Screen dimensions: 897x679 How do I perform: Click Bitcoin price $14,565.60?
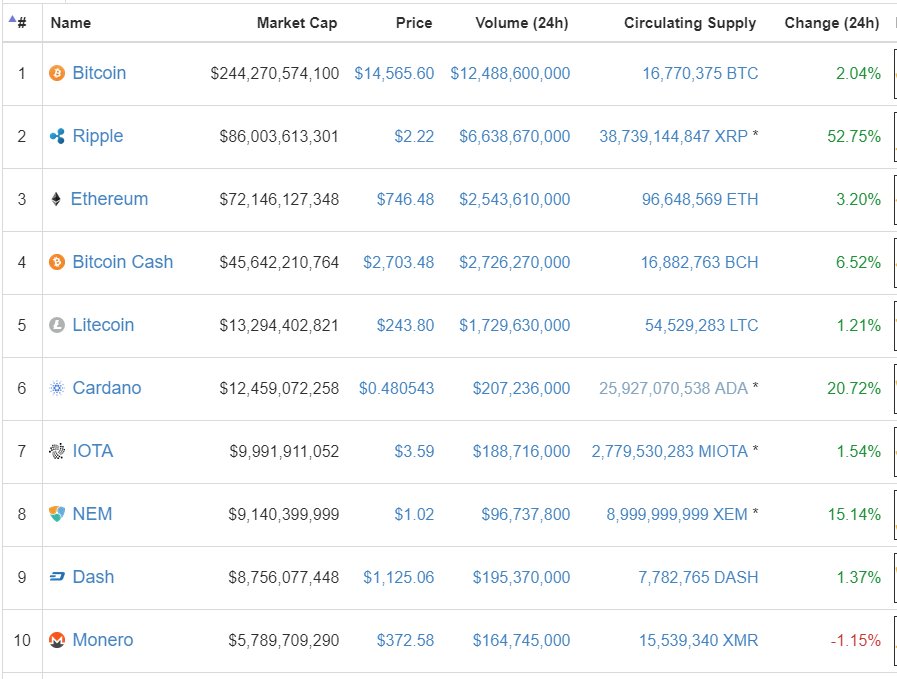(x=394, y=73)
